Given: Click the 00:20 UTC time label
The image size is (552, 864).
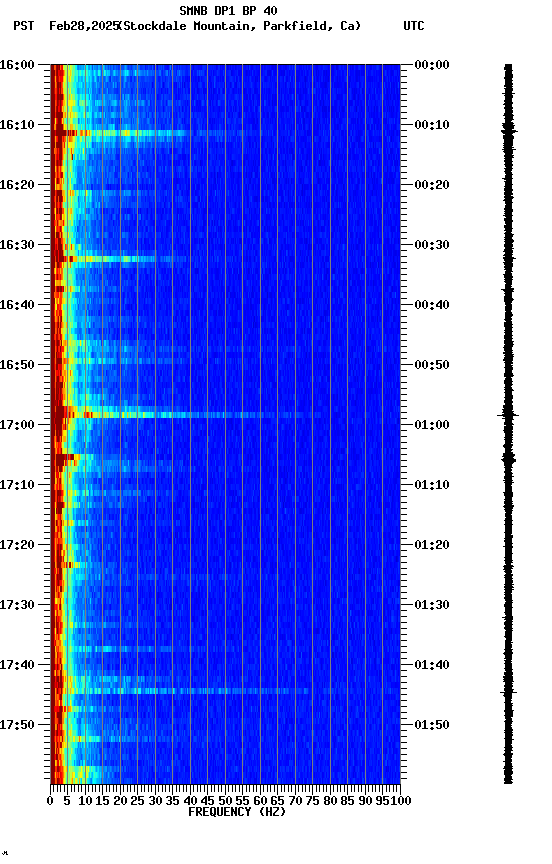Looking at the screenshot, I should pyautogui.click(x=432, y=185).
